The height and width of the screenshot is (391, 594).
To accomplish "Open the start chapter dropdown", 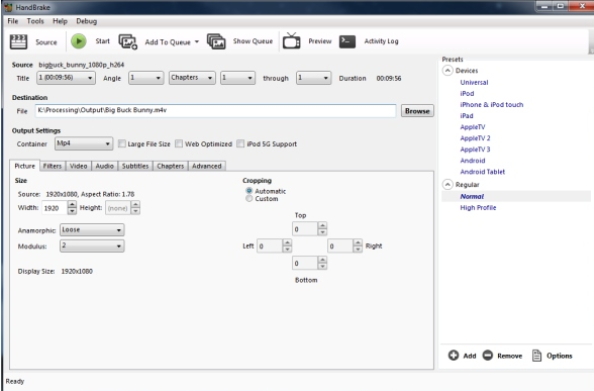I will tap(238, 78).
